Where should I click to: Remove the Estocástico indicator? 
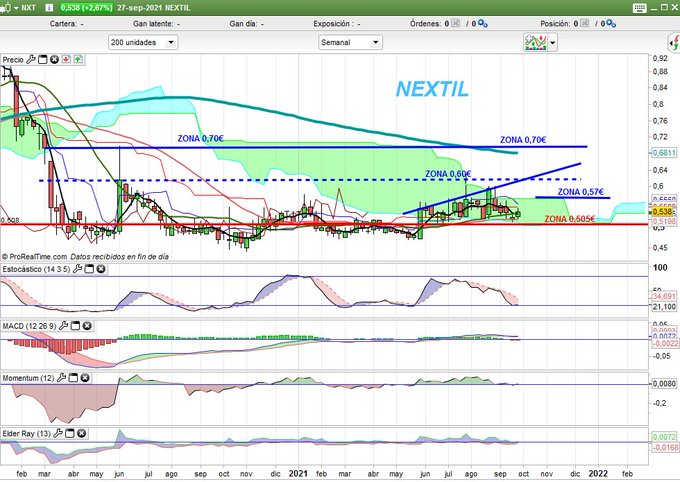(101, 269)
